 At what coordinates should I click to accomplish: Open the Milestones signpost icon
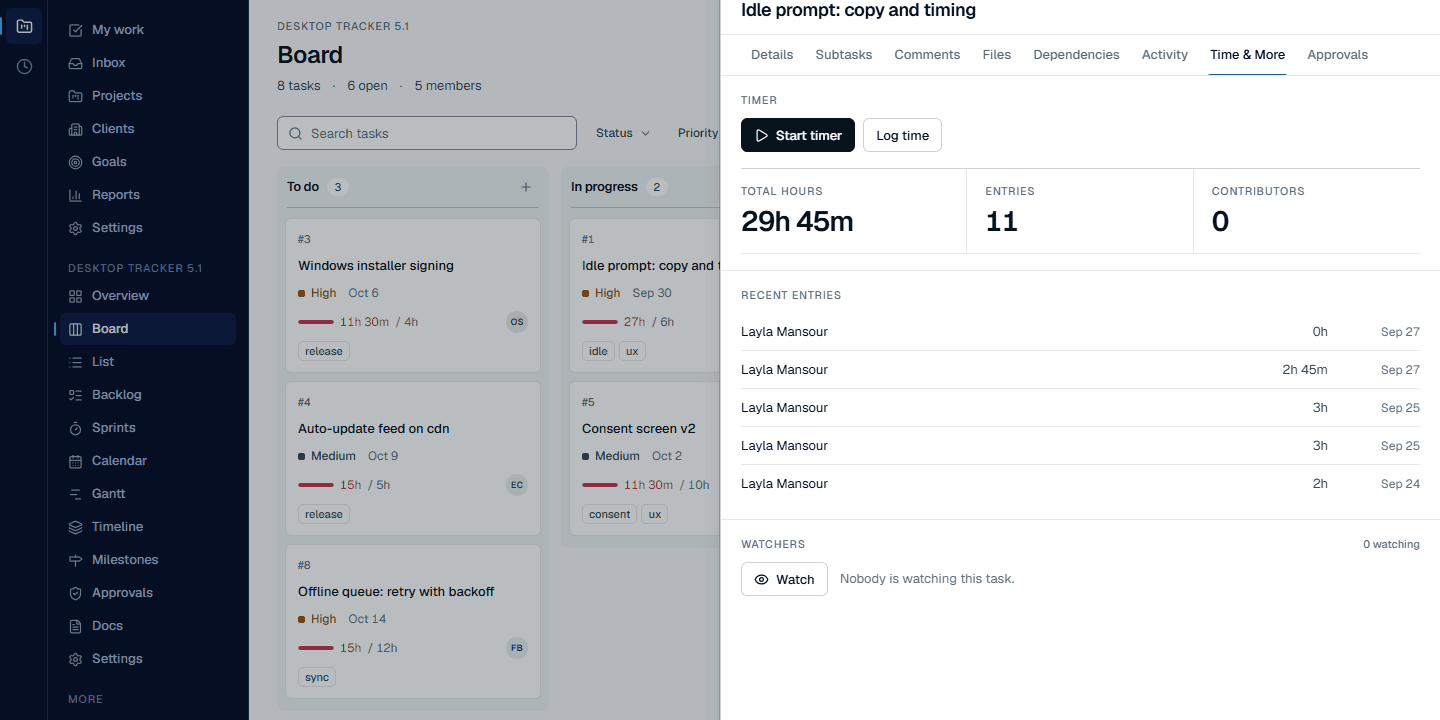(x=75, y=560)
